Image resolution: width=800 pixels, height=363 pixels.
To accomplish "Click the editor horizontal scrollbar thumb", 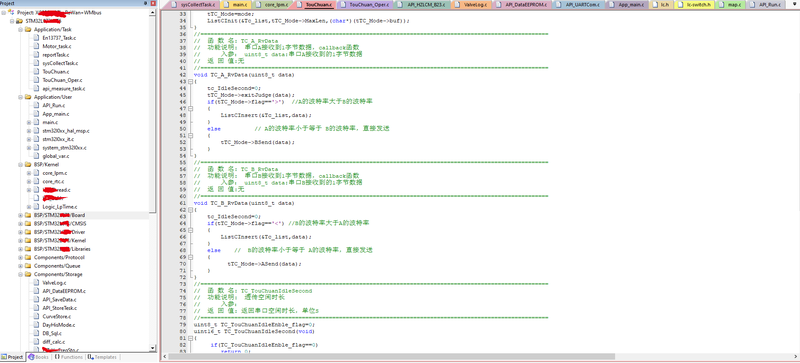I will (x=391, y=356).
